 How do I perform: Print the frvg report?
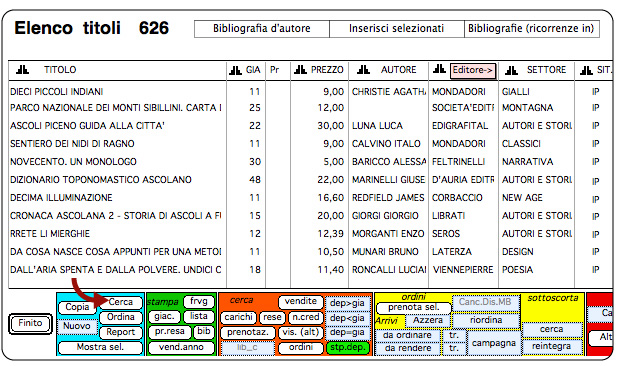tap(199, 301)
